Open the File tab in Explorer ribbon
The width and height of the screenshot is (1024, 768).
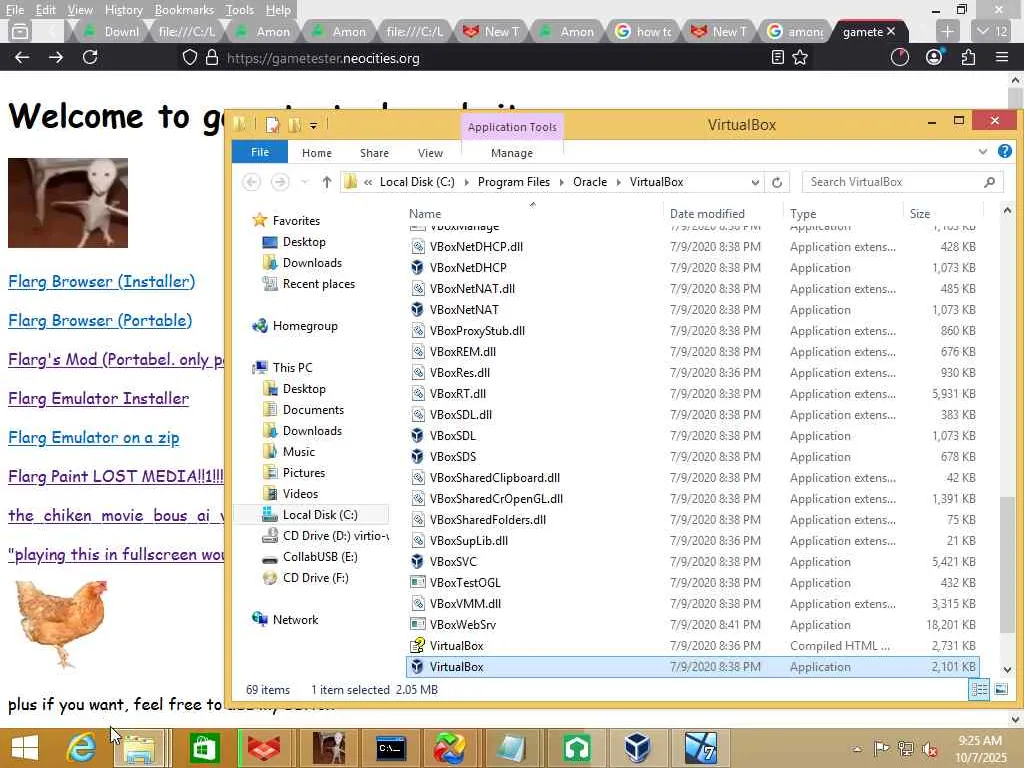[x=260, y=152]
